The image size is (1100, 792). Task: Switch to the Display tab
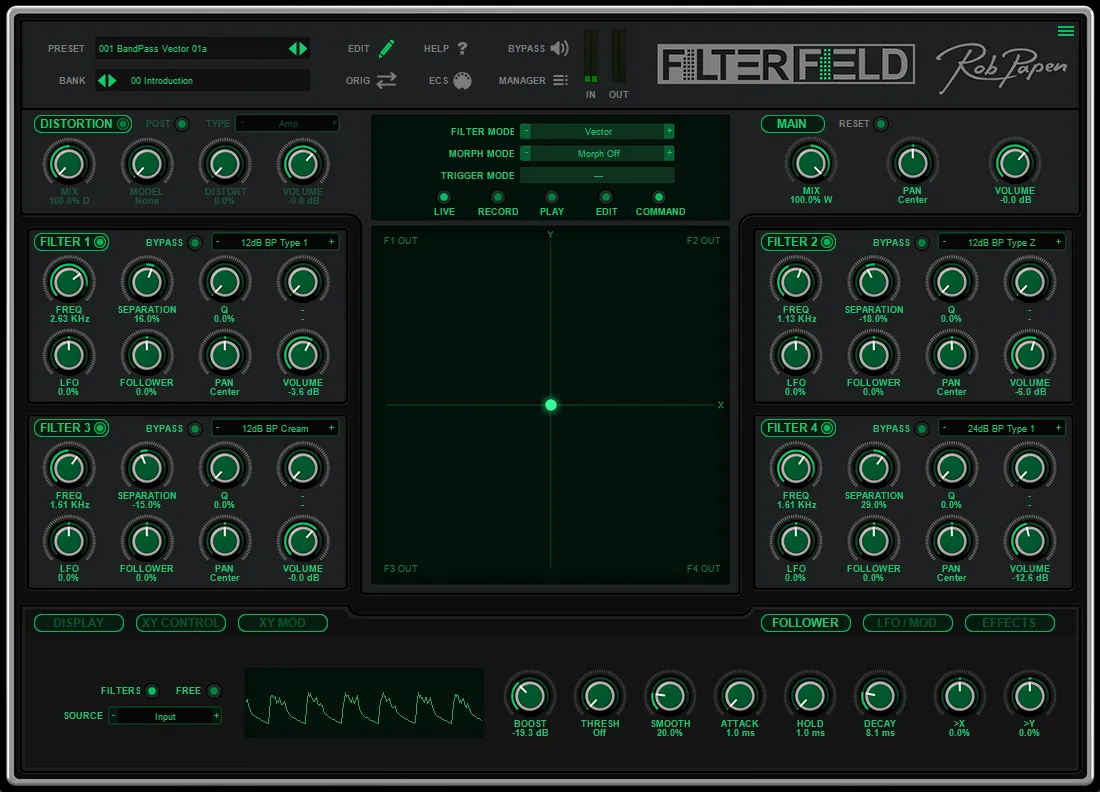click(x=79, y=623)
